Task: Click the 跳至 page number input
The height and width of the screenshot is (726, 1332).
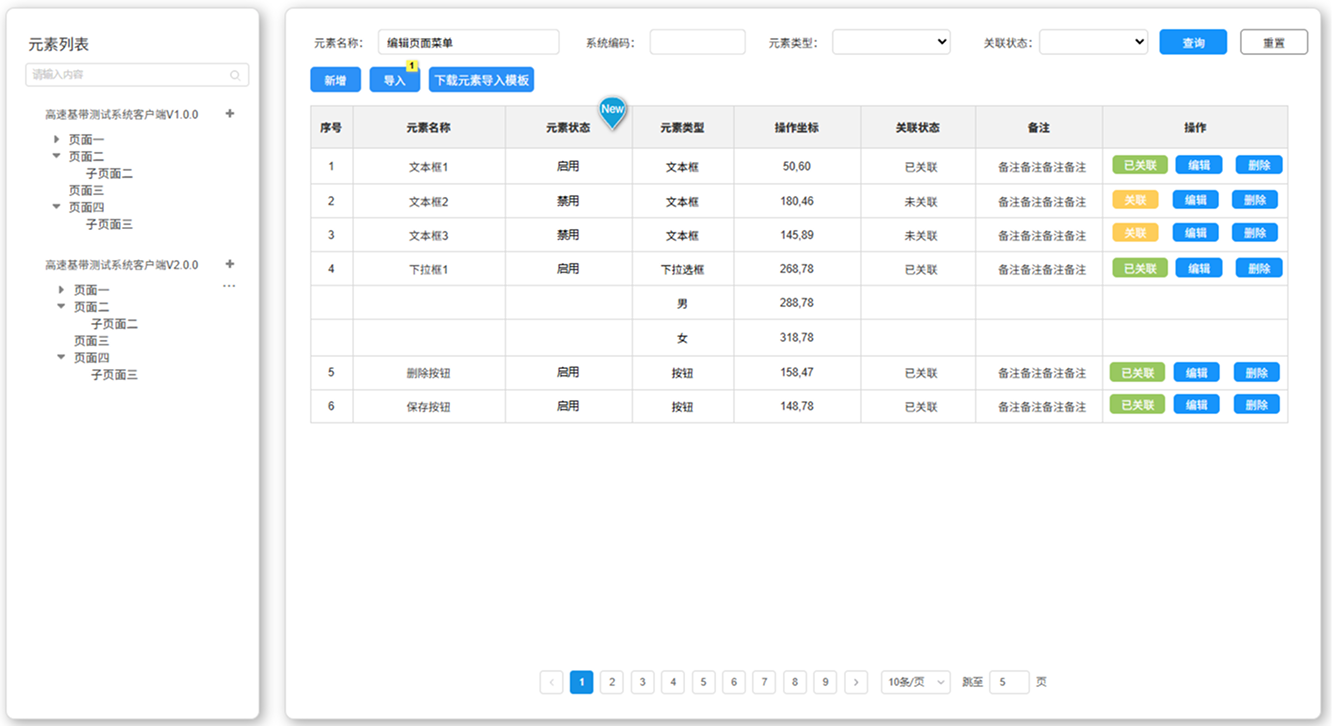Action: tap(1009, 682)
